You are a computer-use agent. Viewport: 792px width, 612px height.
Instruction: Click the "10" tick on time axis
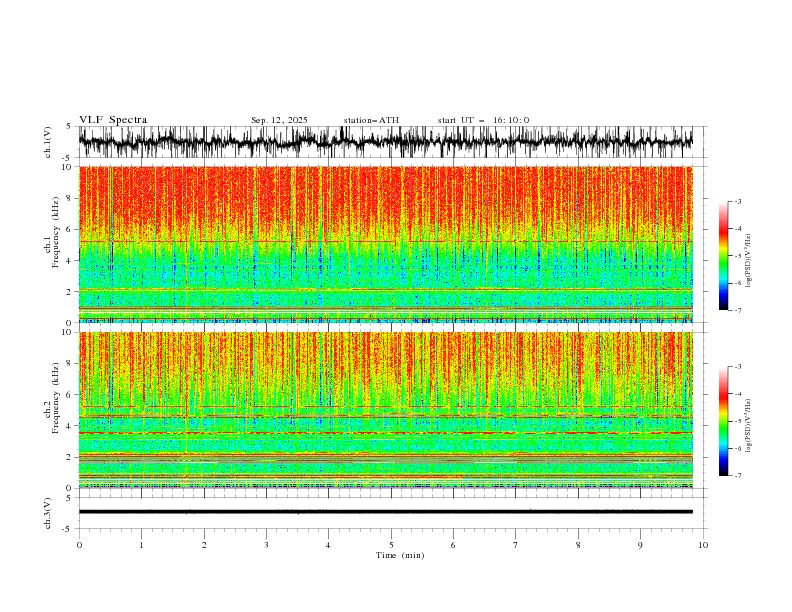pyautogui.click(x=703, y=545)
